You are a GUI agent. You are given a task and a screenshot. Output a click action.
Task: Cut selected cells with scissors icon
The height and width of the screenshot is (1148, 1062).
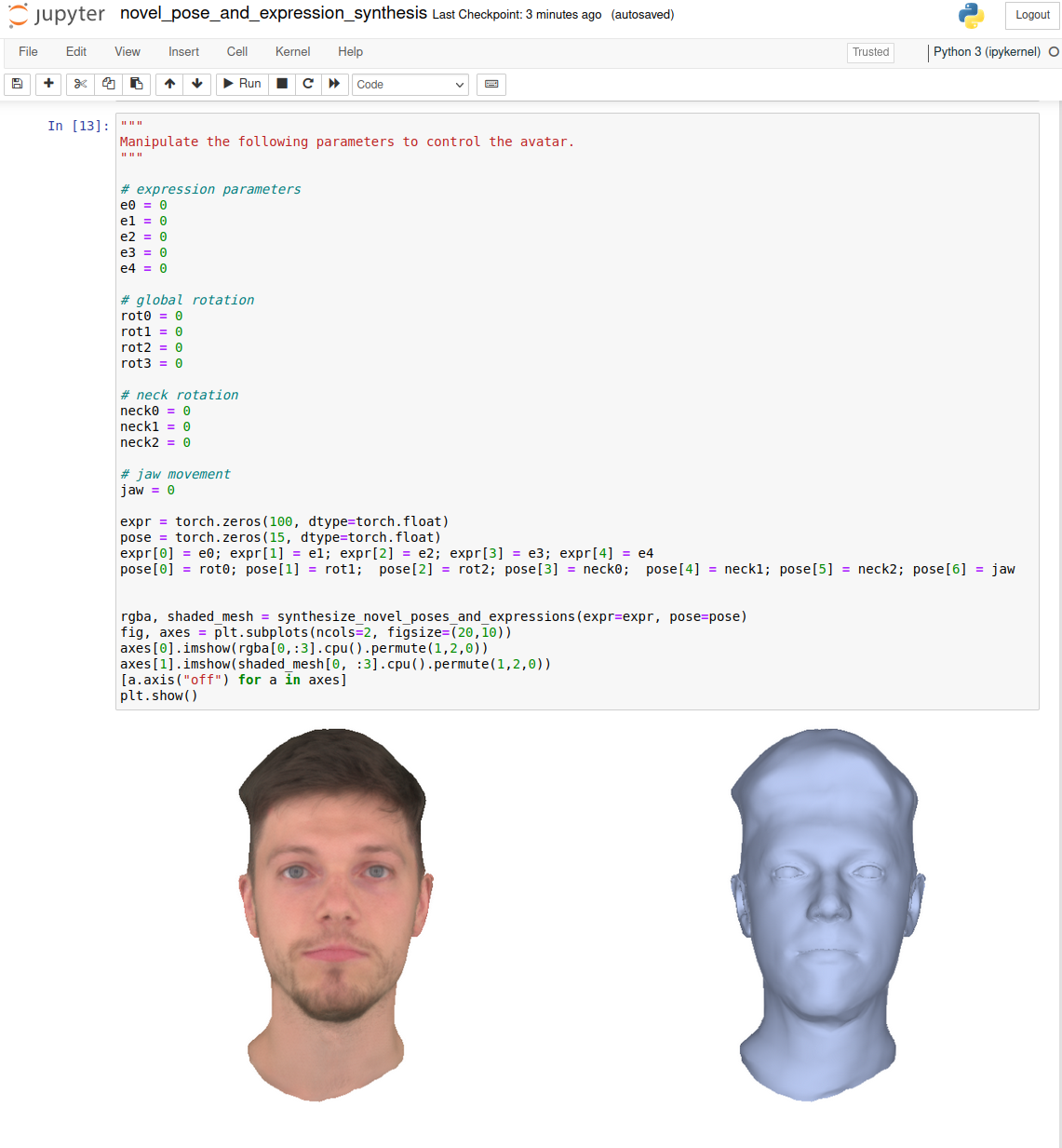point(81,84)
